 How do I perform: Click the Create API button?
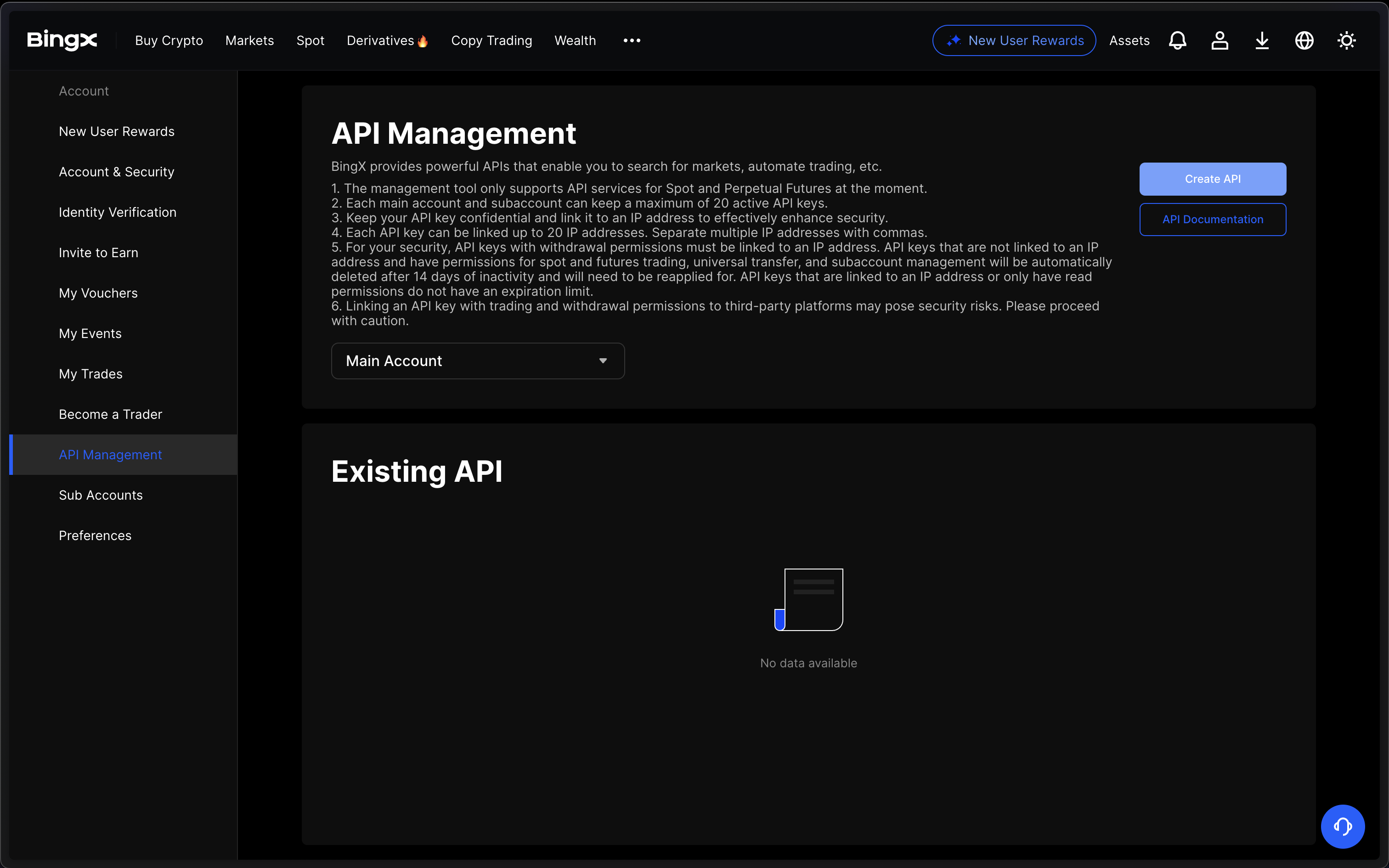[1212, 179]
